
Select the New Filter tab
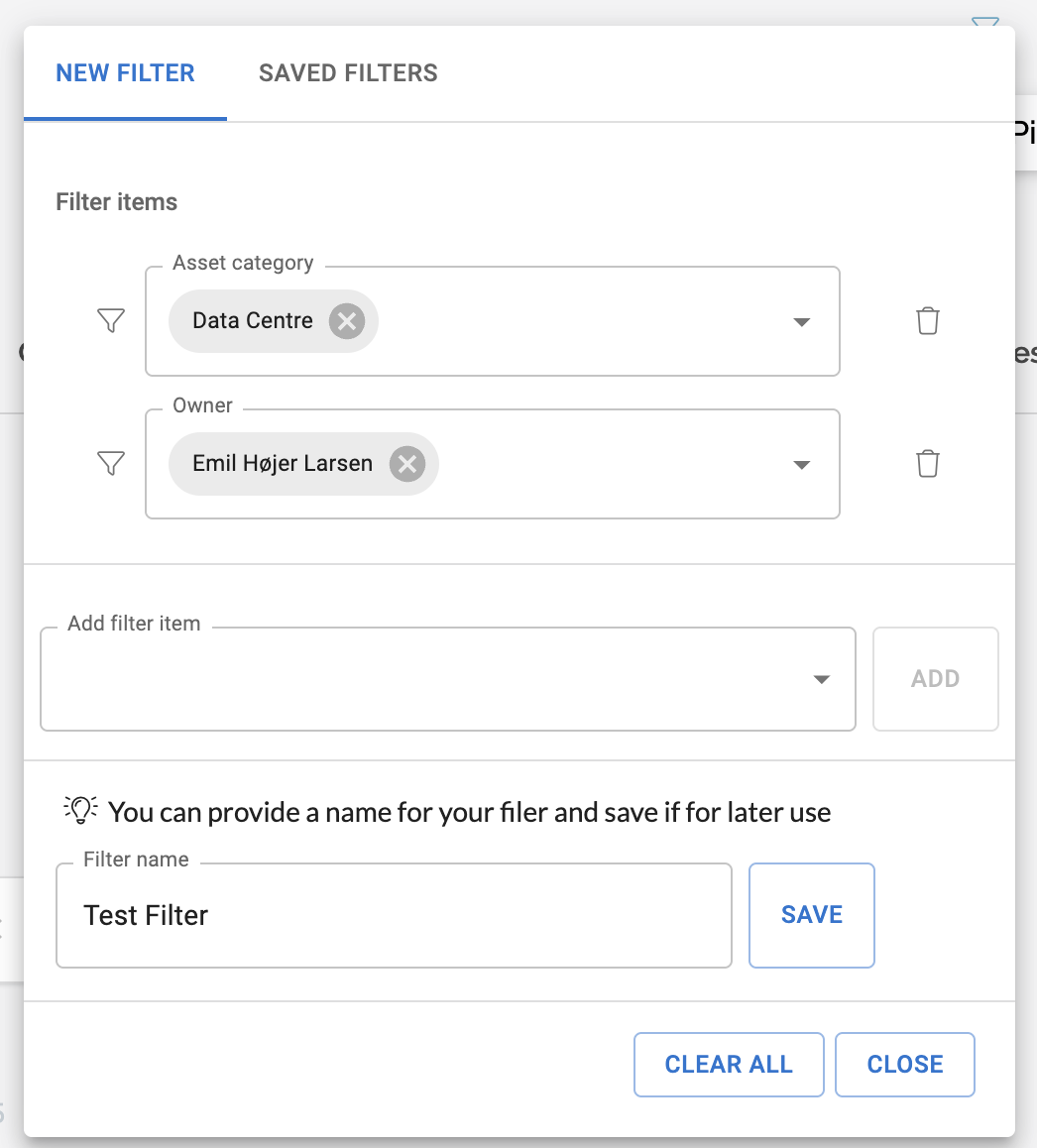click(x=125, y=73)
